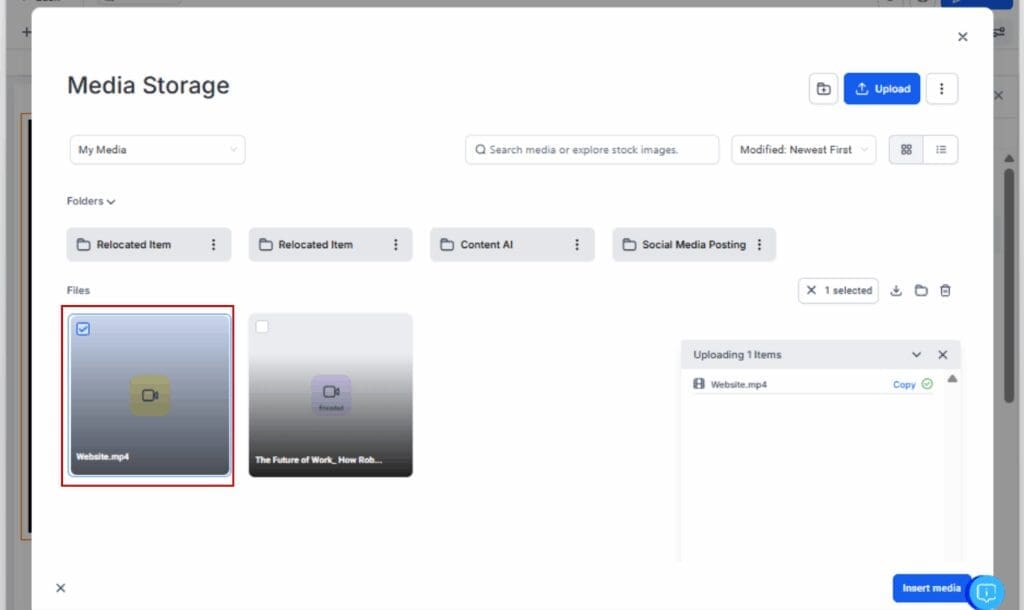
Task: Check The Future of Work video checkbox
Action: [262, 327]
